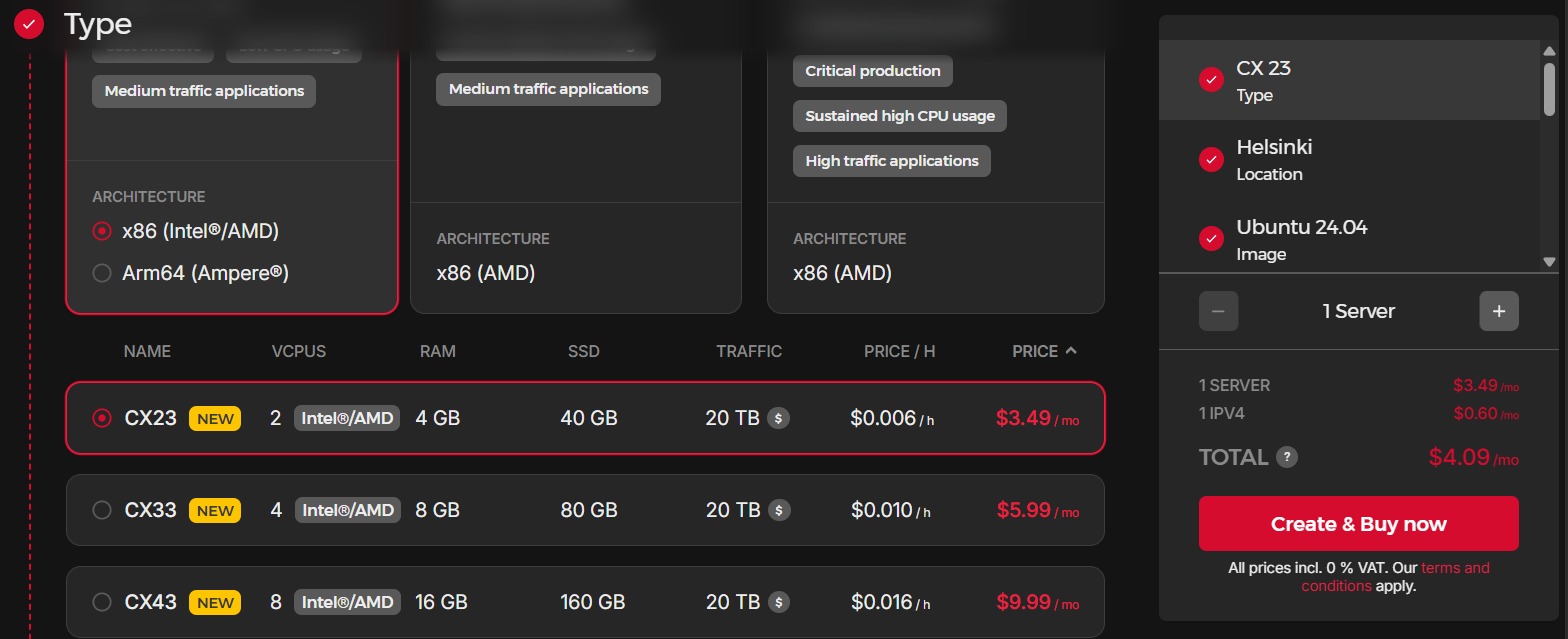This screenshot has width=1568, height=639.
Task: Select the CX33 server radio button
Action: pos(101,510)
